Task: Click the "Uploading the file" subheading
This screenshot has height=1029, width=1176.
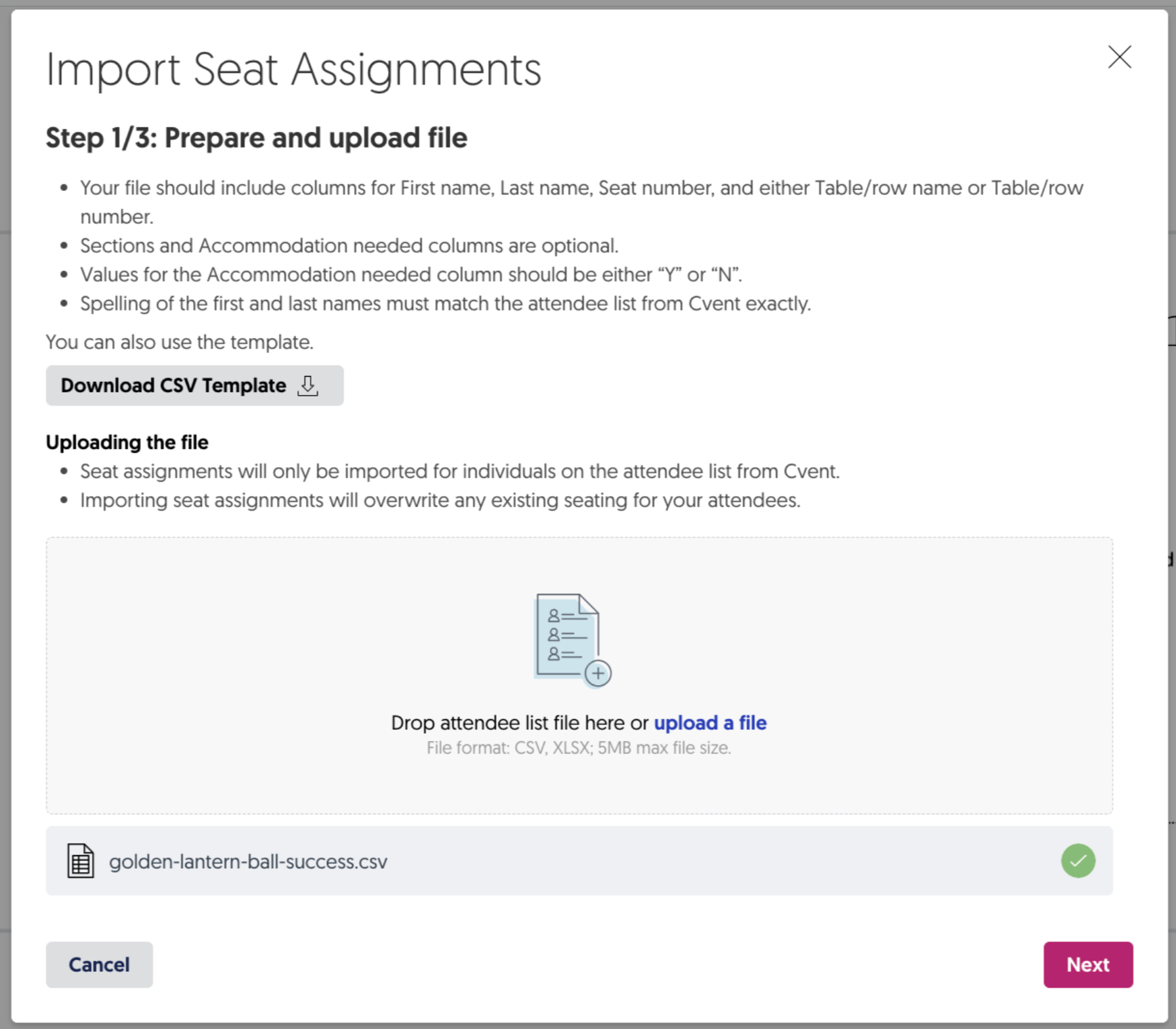Action: tap(127, 442)
